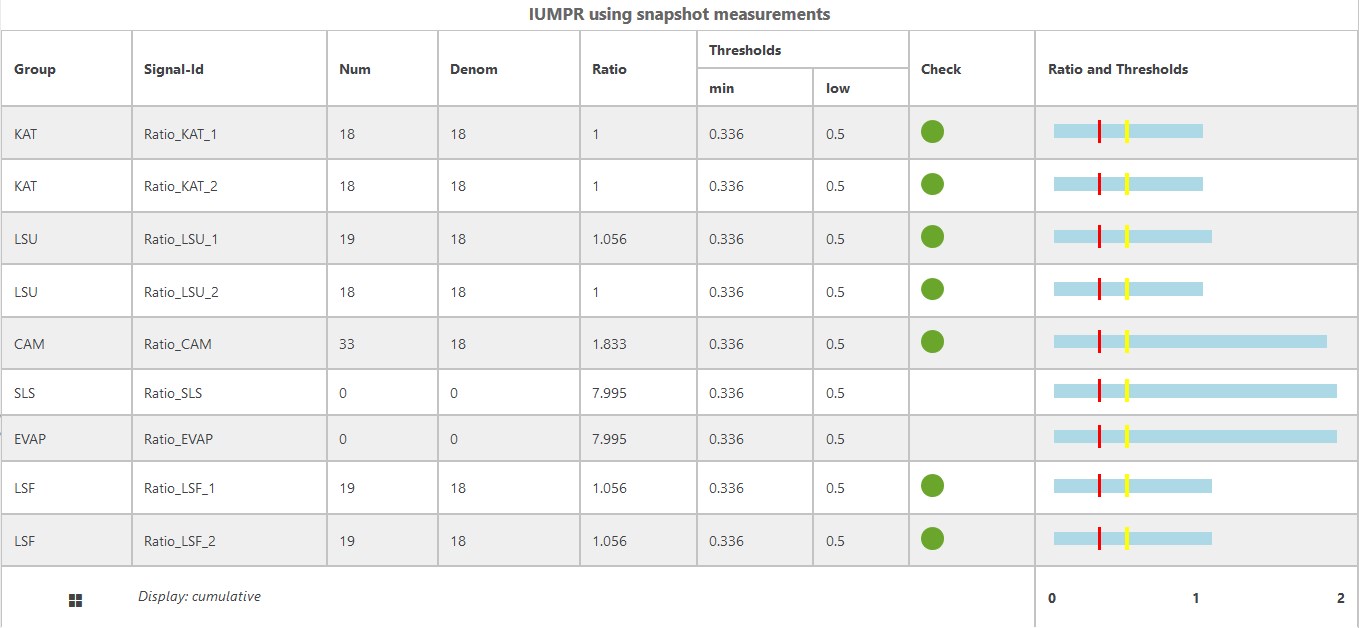The height and width of the screenshot is (628, 1359).
Task: Click green check indicator for Ratio_CAM
Action: [x=932, y=342]
